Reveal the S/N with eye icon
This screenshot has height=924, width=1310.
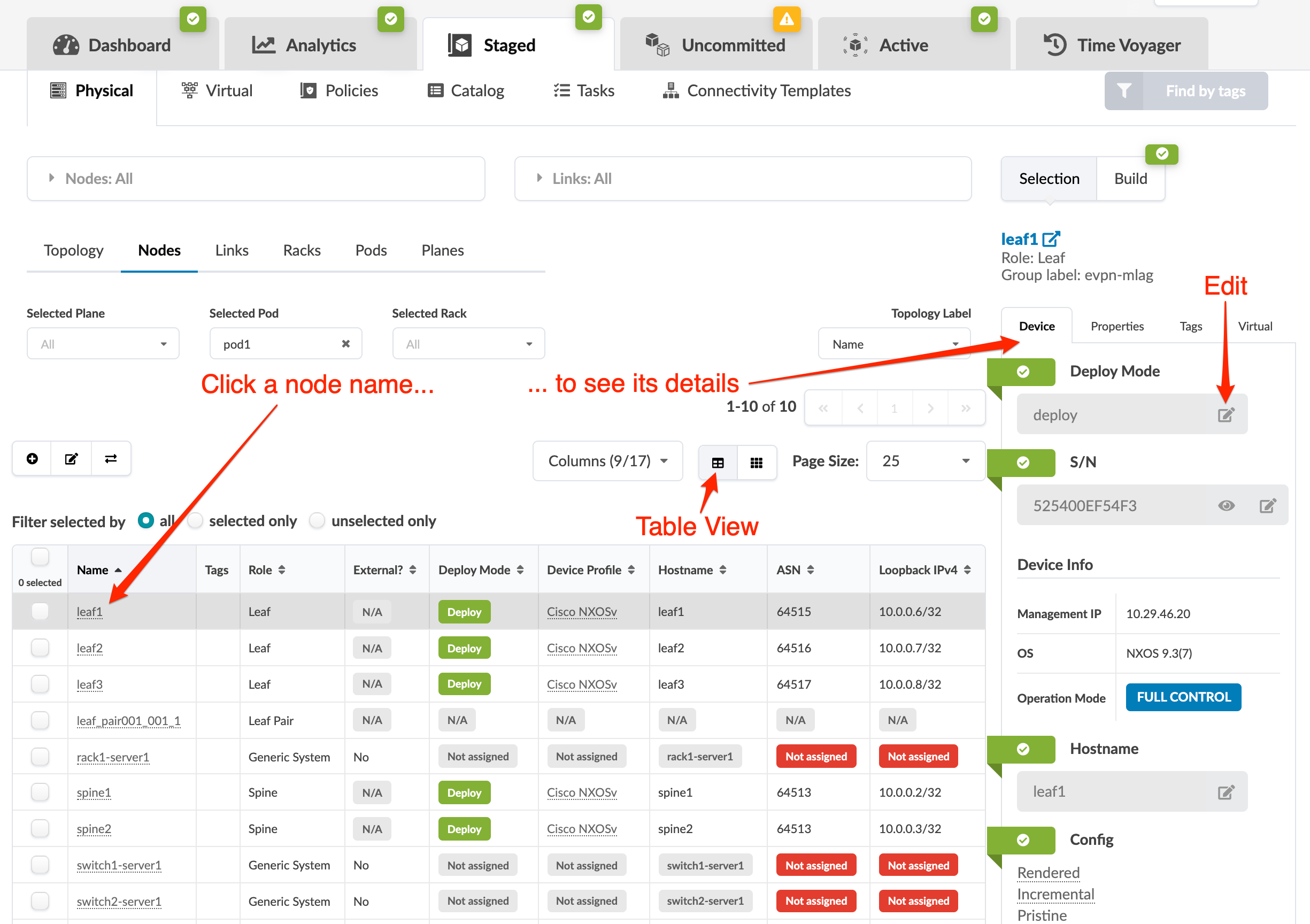(x=1226, y=506)
